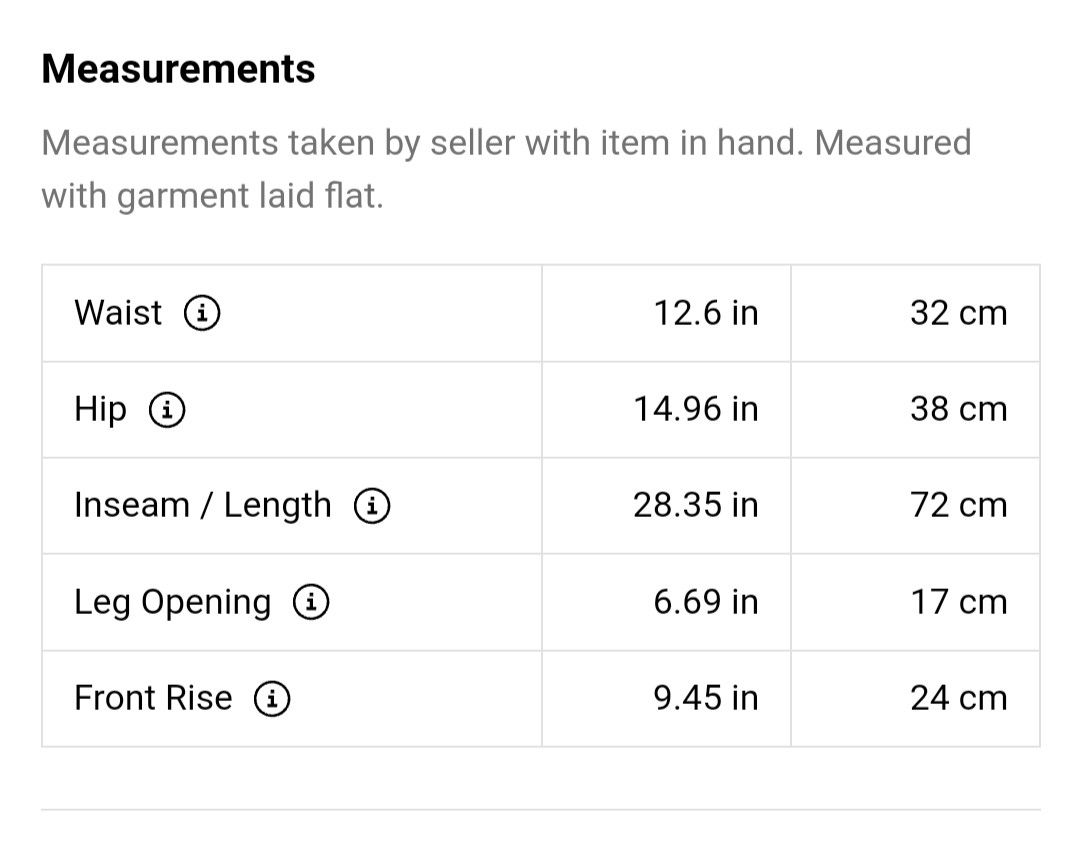Open the Leg Opening info icon

[x=311, y=602]
